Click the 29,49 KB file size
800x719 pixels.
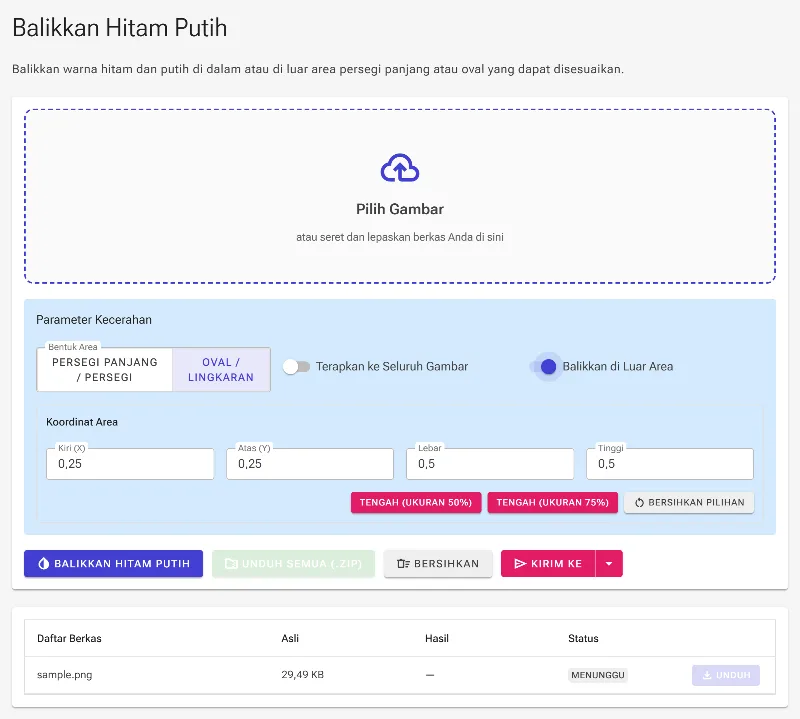(303, 675)
